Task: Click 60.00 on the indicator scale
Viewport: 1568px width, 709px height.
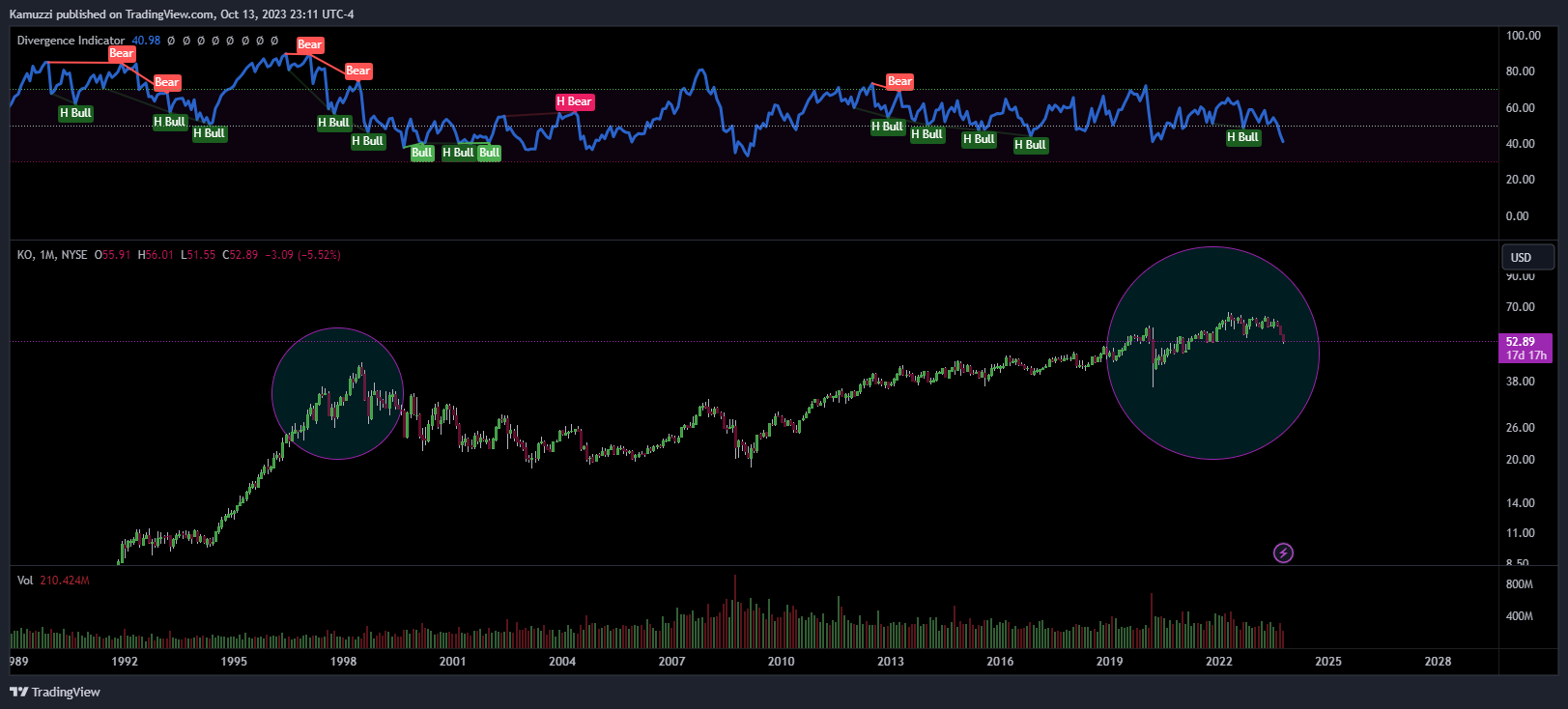Action: [x=1521, y=108]
